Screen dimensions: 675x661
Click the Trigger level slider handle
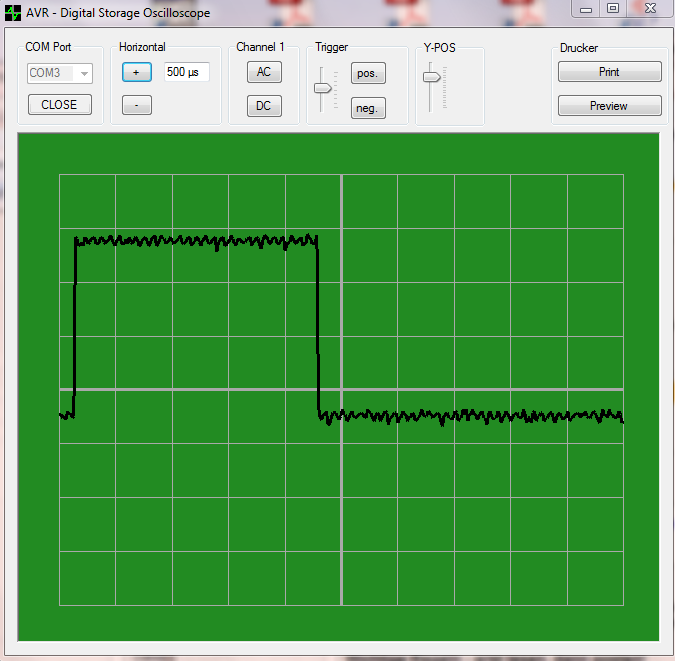click(322, 88)
